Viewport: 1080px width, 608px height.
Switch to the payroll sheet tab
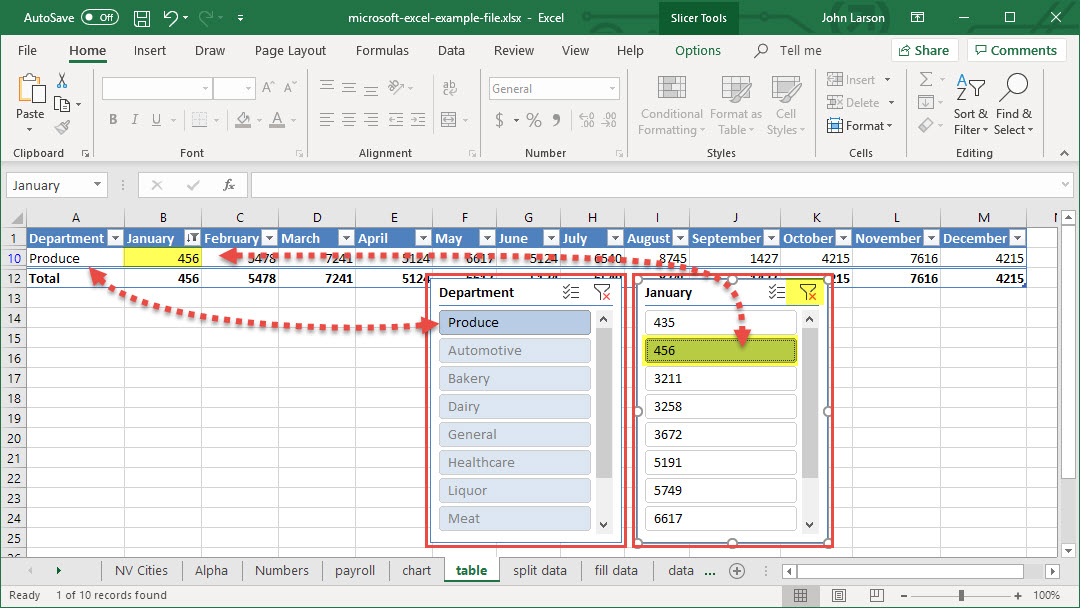tap(355, 570)
